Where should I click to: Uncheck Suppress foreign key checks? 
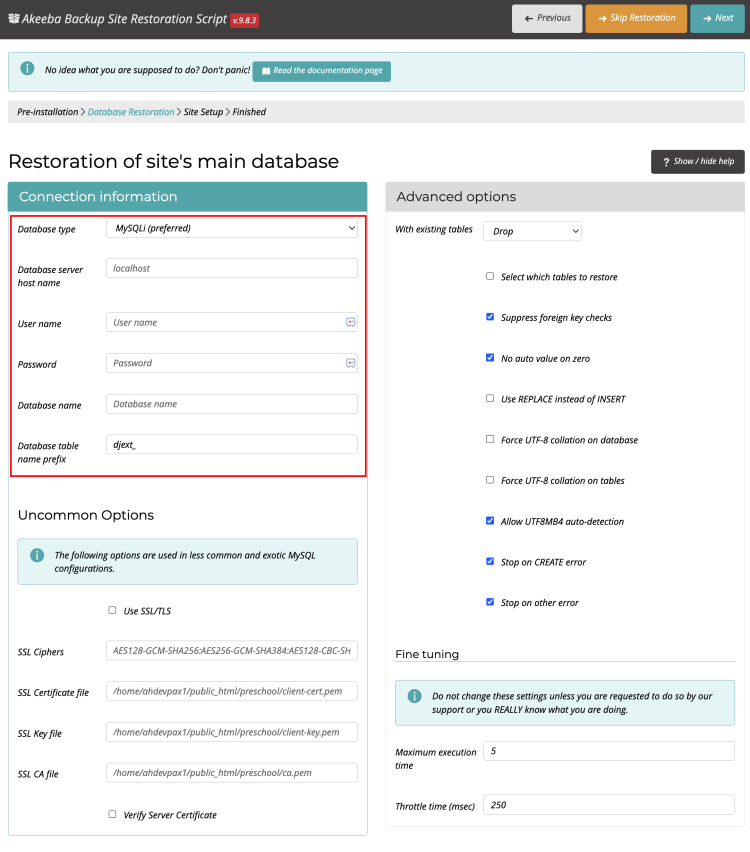(490, 317)
